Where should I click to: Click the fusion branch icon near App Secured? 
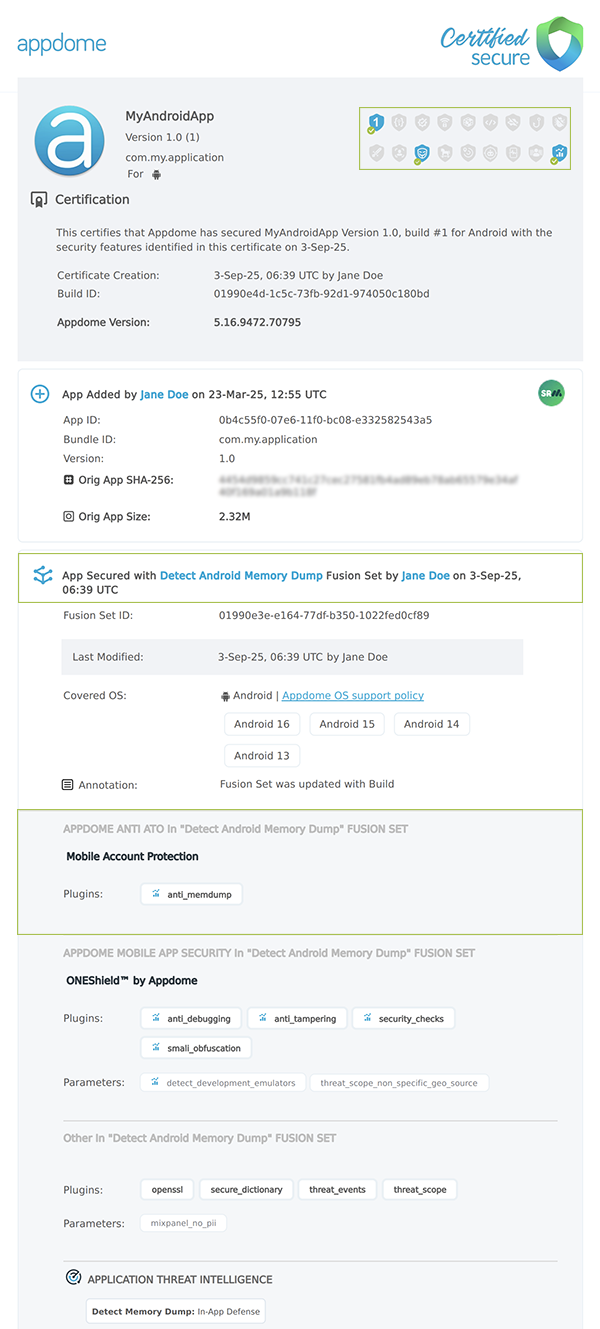click(40, 576)
